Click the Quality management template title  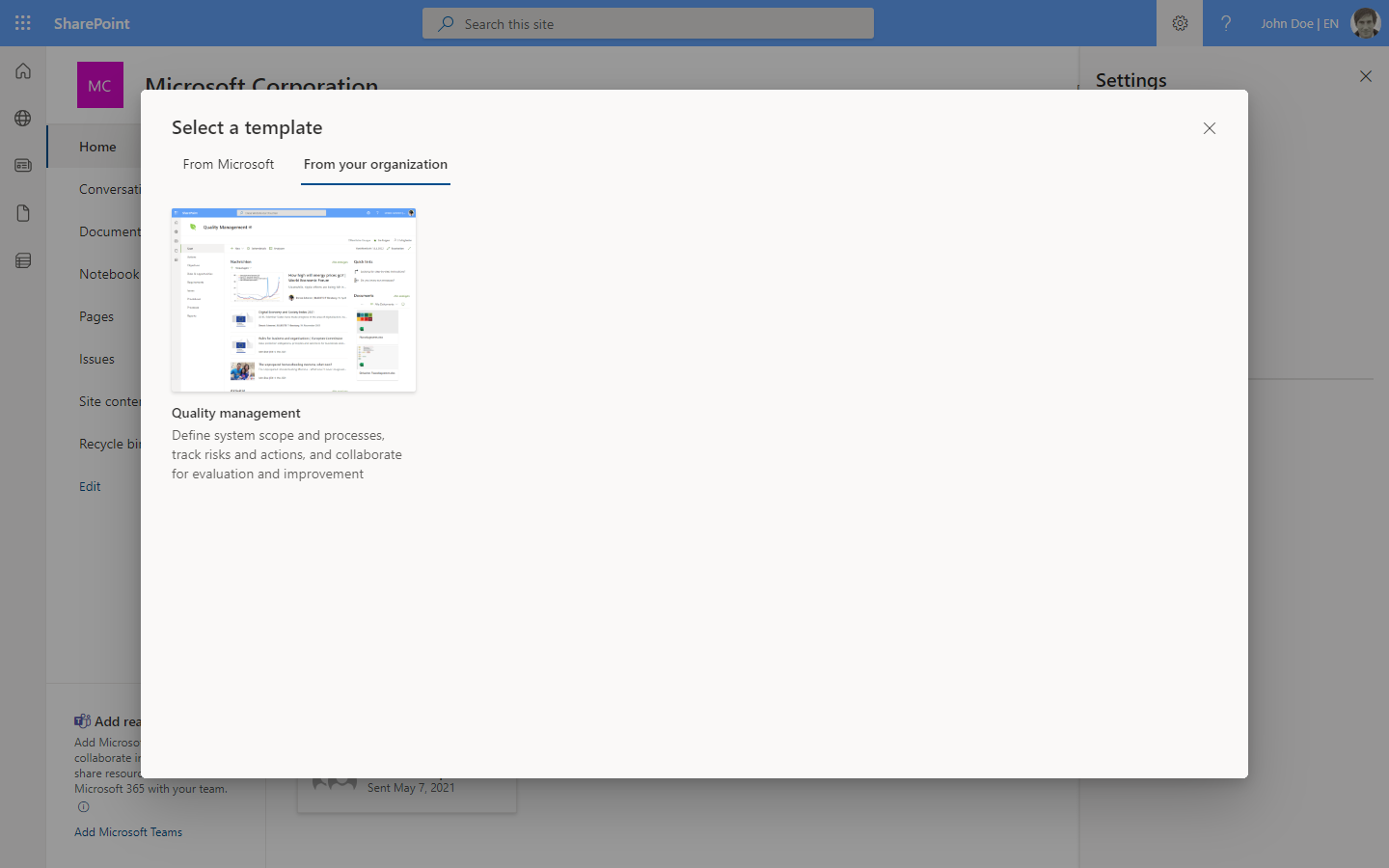236,413
